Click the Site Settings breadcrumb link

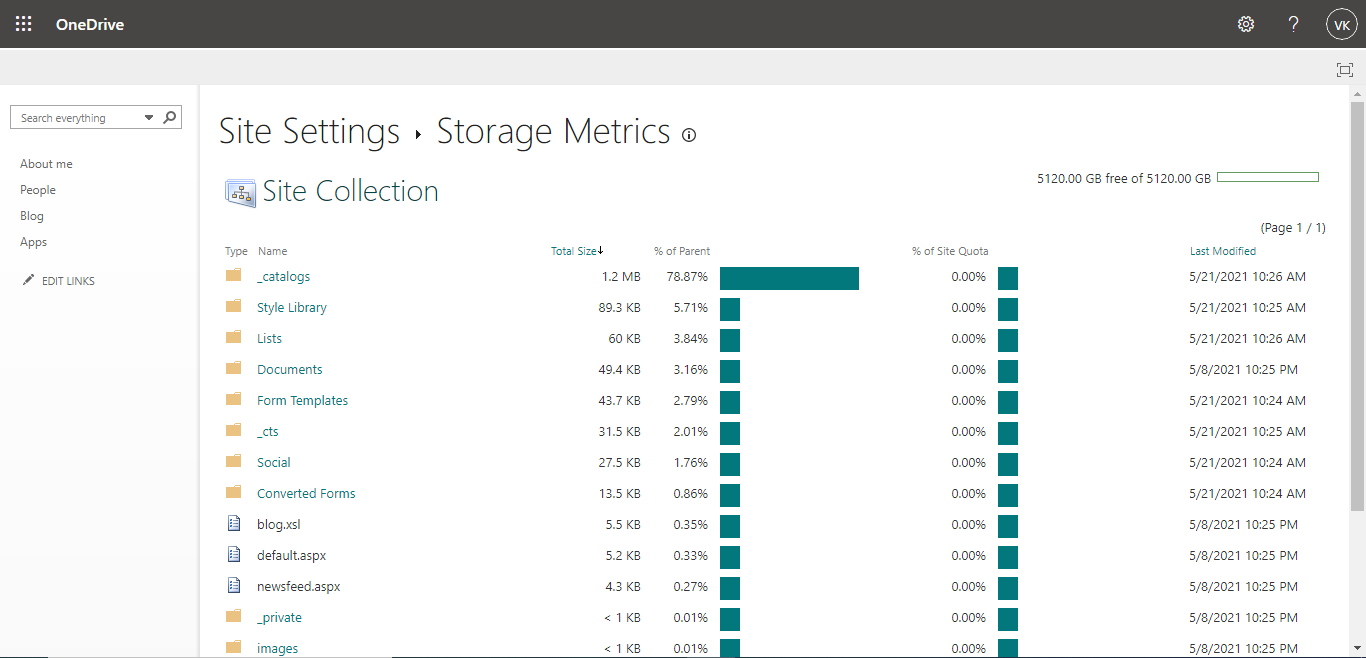tap(309, 132)
